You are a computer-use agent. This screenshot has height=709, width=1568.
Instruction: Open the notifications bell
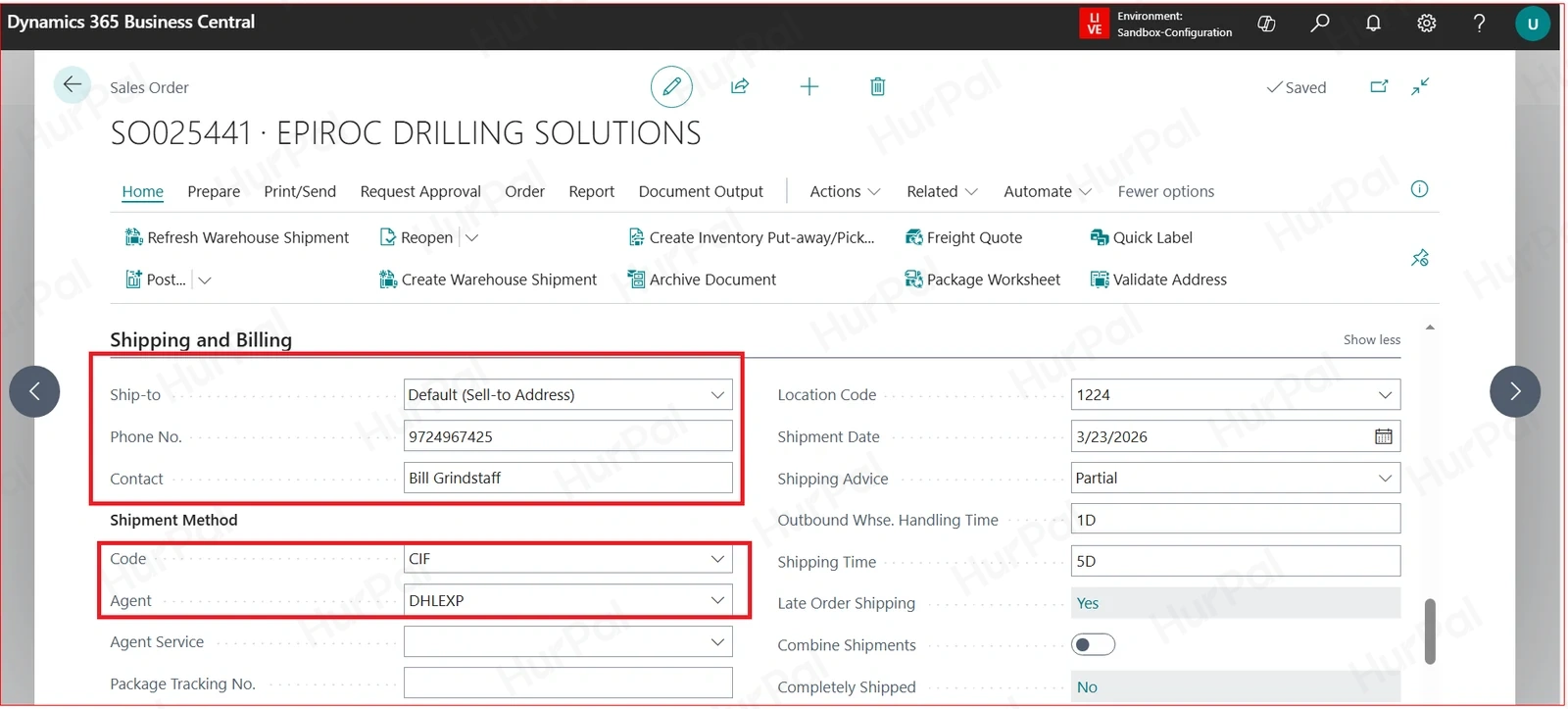pyautogui.click(x=1373, y=23)
